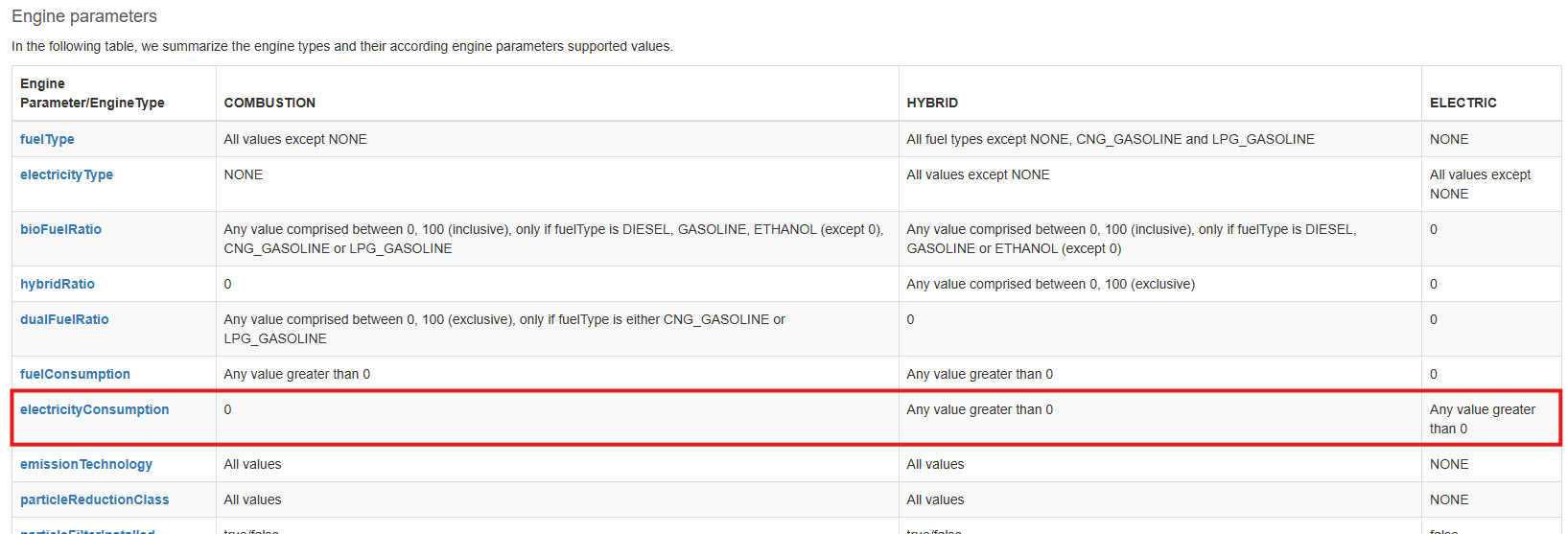This screenshot has height=534, width=1568.
Task: Open the fuelType parameter link
Action: (x=47, y=139)
